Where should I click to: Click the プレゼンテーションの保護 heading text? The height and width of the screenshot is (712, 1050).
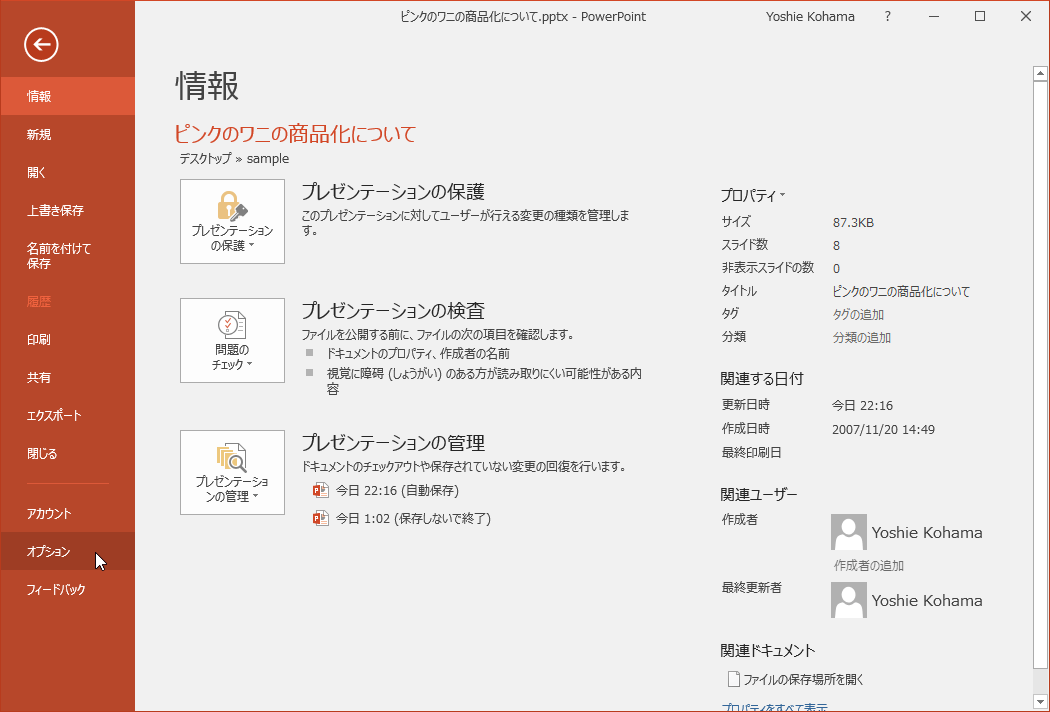(x=393, y=192)
